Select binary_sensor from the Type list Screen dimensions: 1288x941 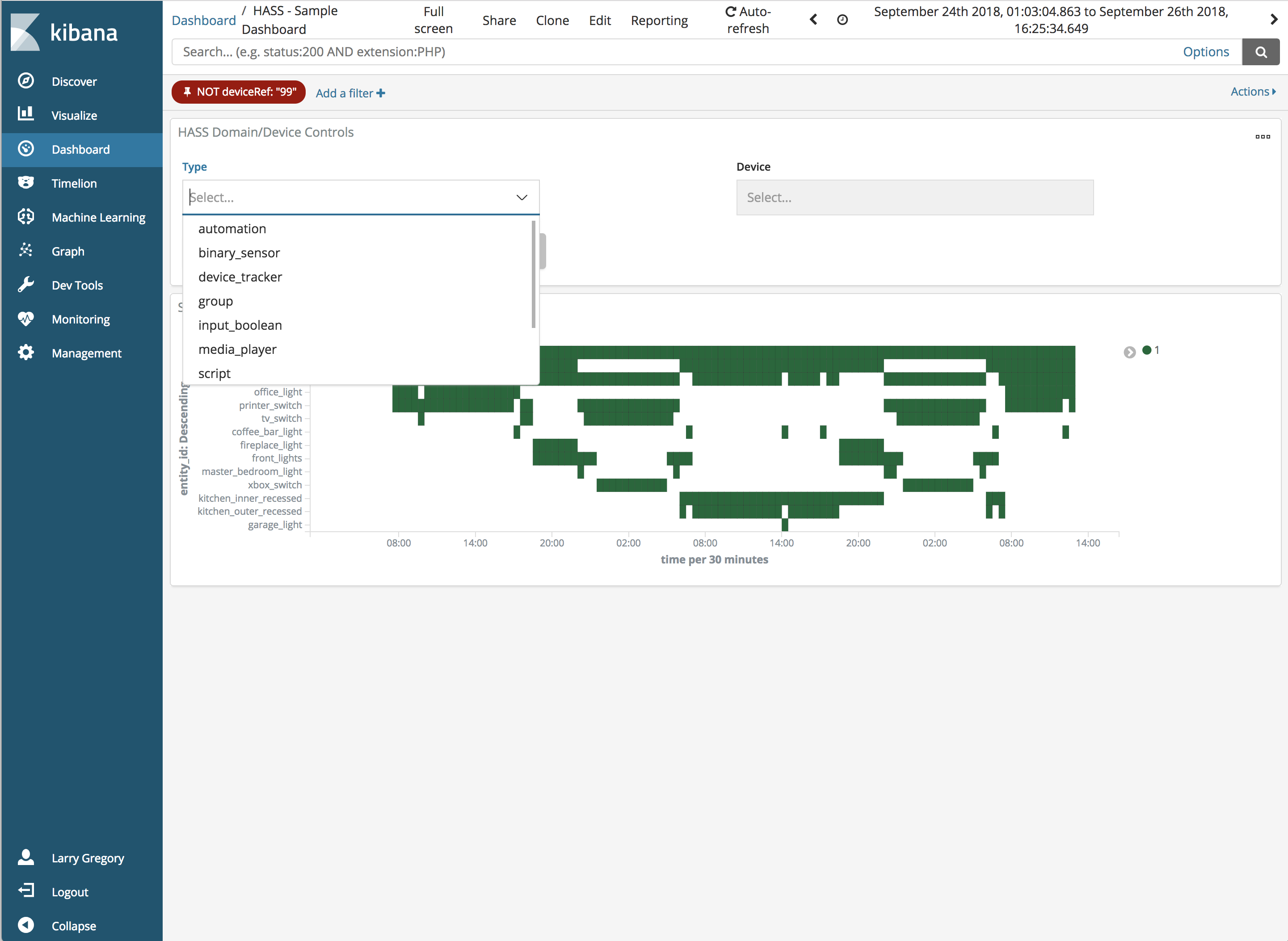(239, 253)
